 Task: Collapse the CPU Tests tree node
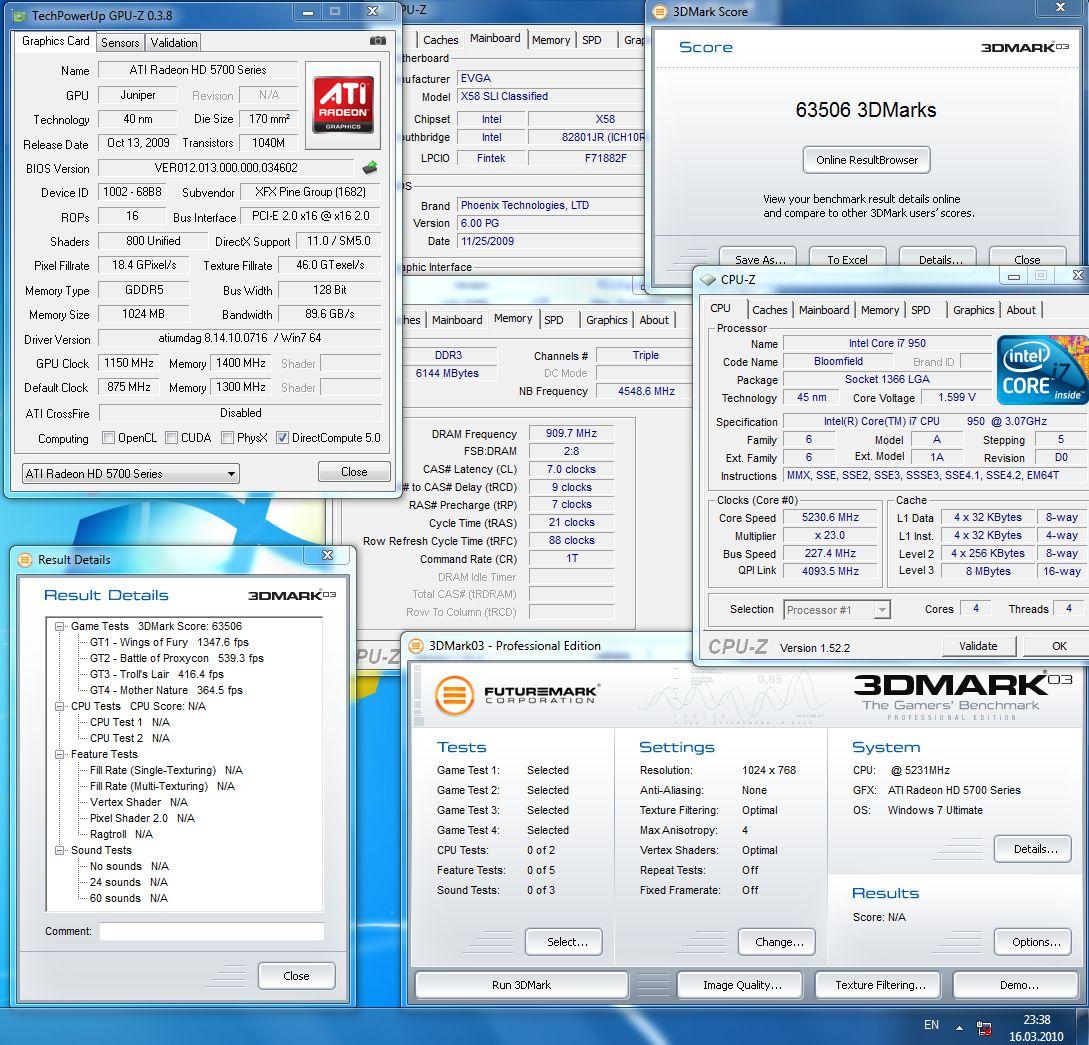pyautogui.click(x=60, y=706)
